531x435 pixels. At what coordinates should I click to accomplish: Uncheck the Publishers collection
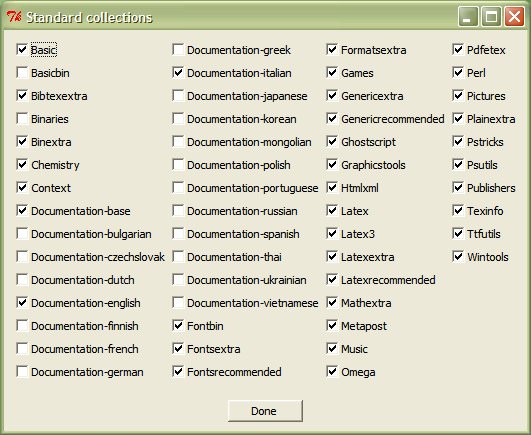458,188
